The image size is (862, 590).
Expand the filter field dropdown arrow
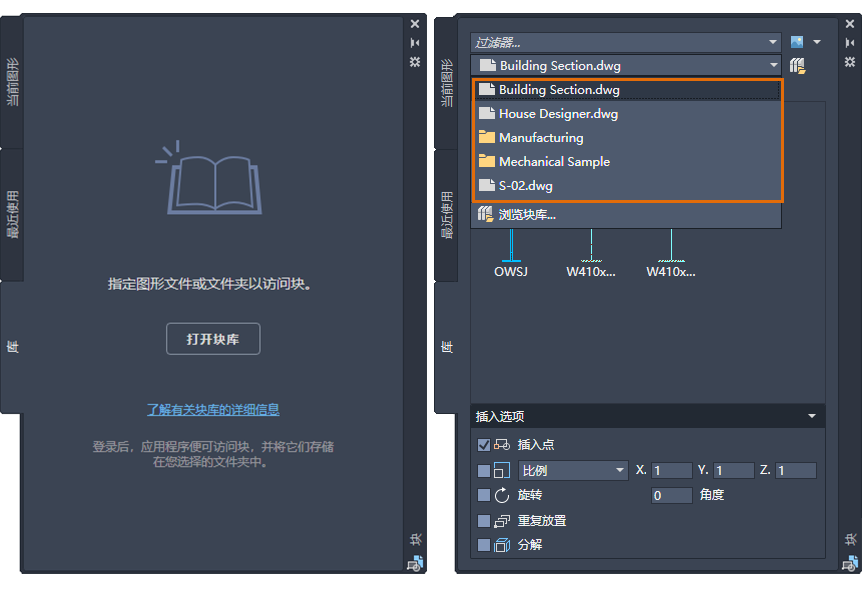(773, 42)
